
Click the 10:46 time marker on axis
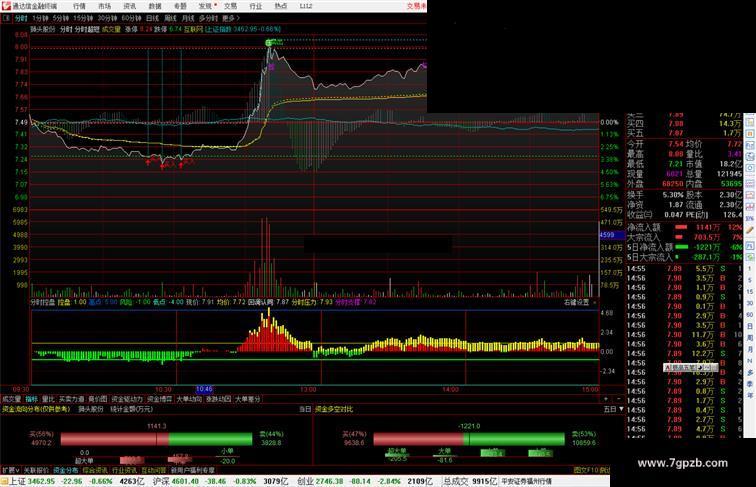click(x=204, y=389)
